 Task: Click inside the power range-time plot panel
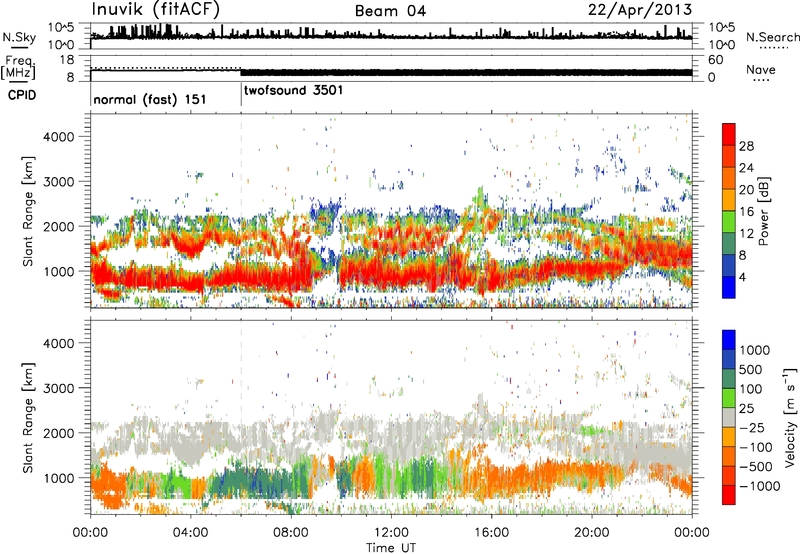click(391, 211)
